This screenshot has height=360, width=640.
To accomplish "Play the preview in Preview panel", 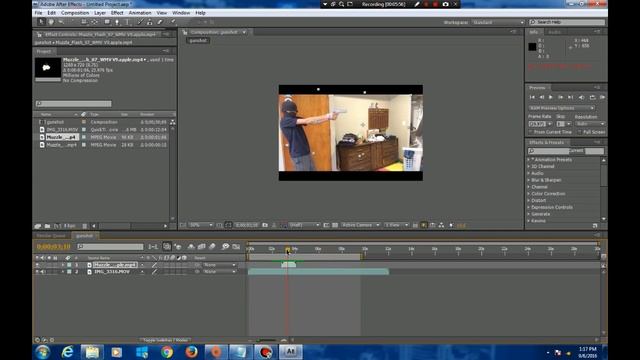I will 551,97.
